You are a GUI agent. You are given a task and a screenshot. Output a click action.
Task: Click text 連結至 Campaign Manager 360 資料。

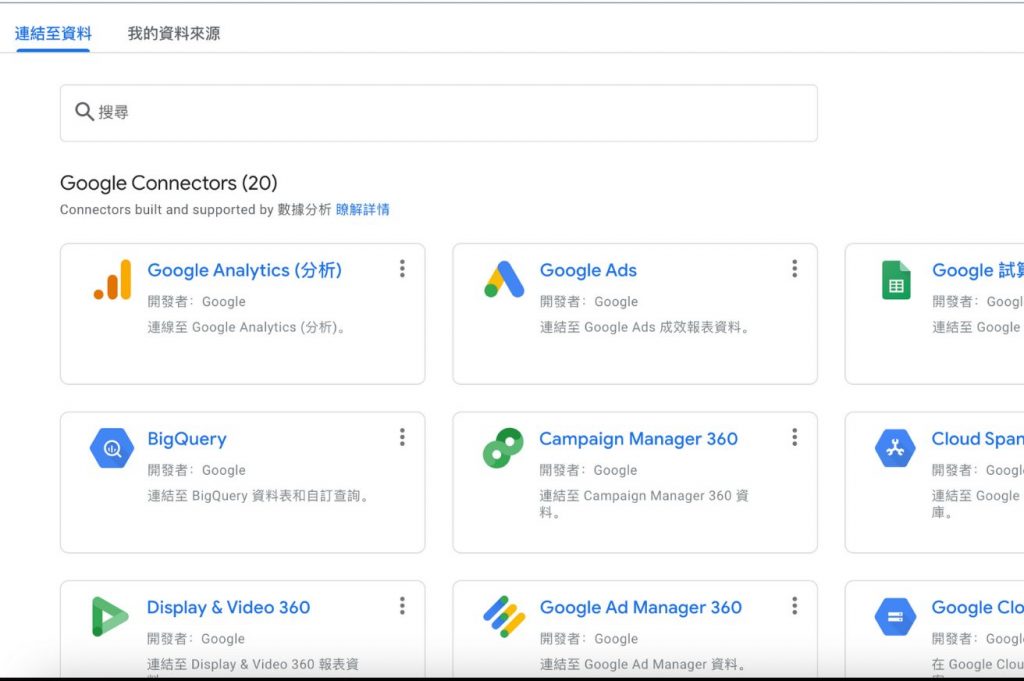tap(645, 503)
